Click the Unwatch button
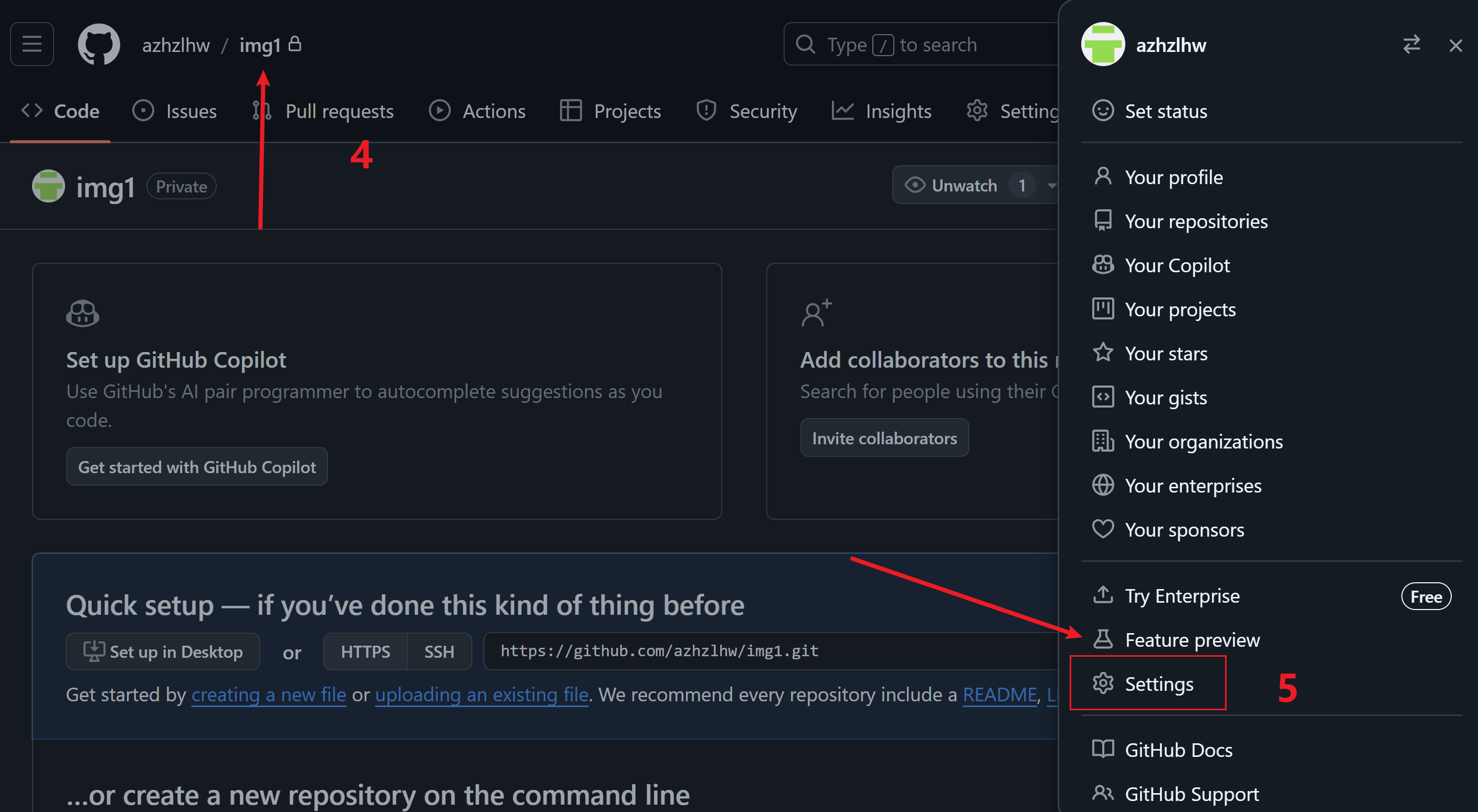Screen dimensions: 1478x812 [964, 185]
